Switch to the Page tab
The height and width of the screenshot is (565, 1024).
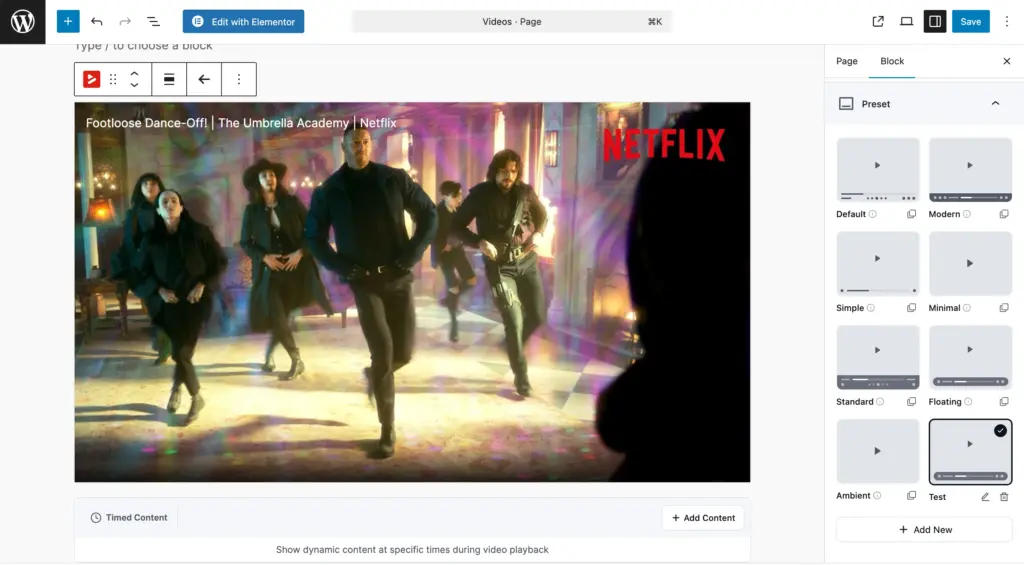(846, 61)
